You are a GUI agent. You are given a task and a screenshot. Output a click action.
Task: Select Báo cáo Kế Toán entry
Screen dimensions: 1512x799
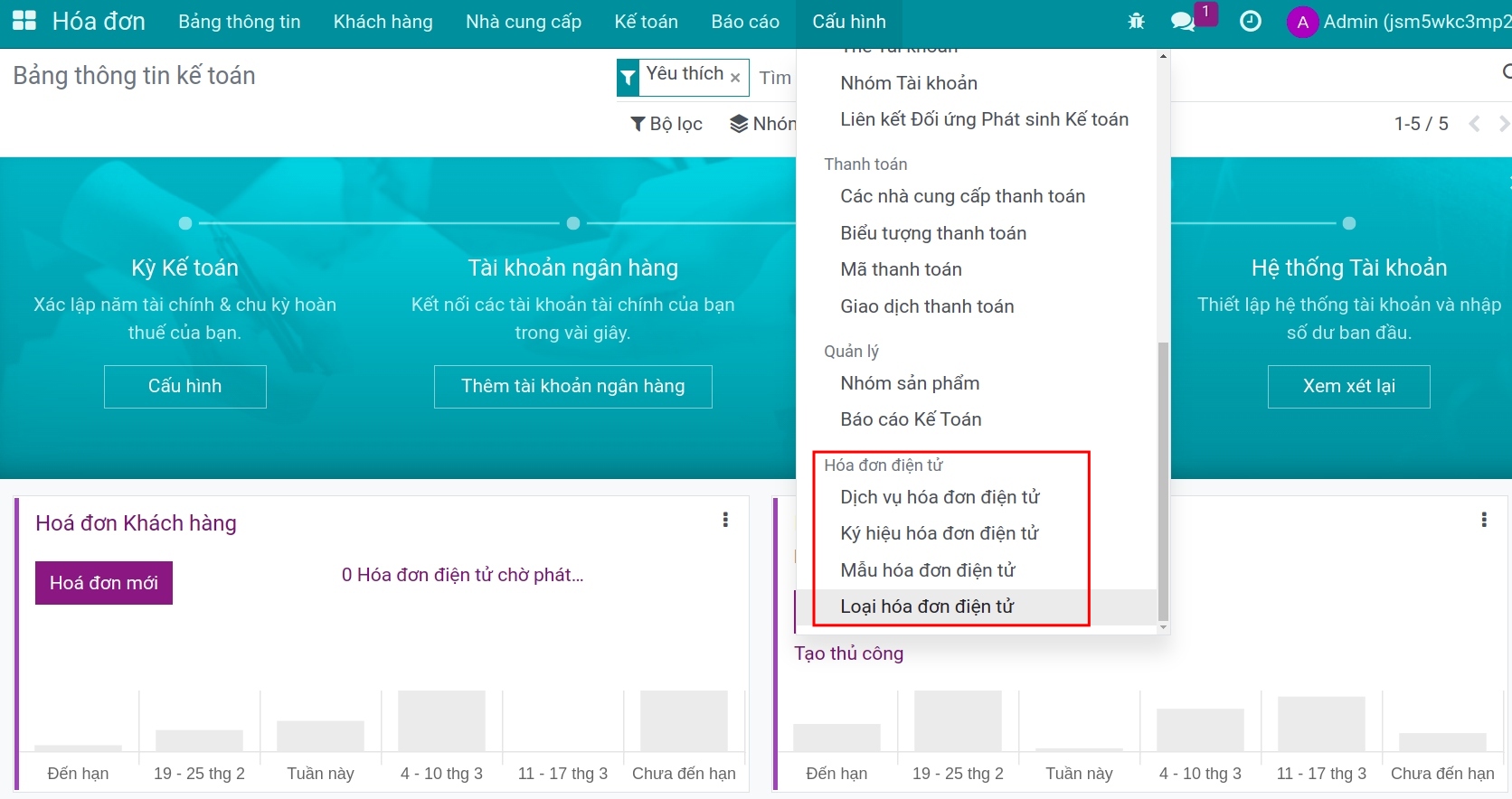point(977,419)
